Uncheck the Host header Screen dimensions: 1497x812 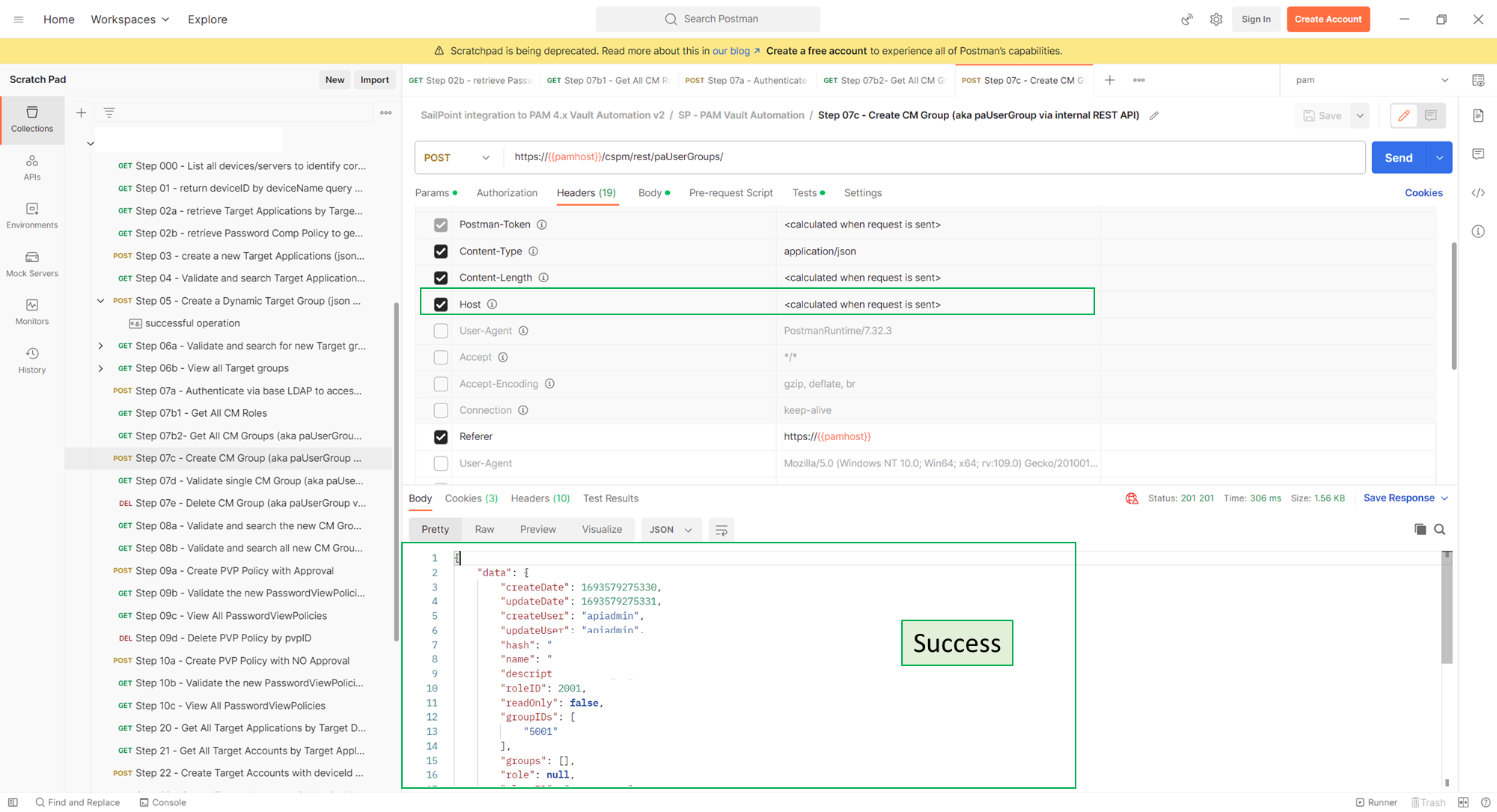pos(441,304)
